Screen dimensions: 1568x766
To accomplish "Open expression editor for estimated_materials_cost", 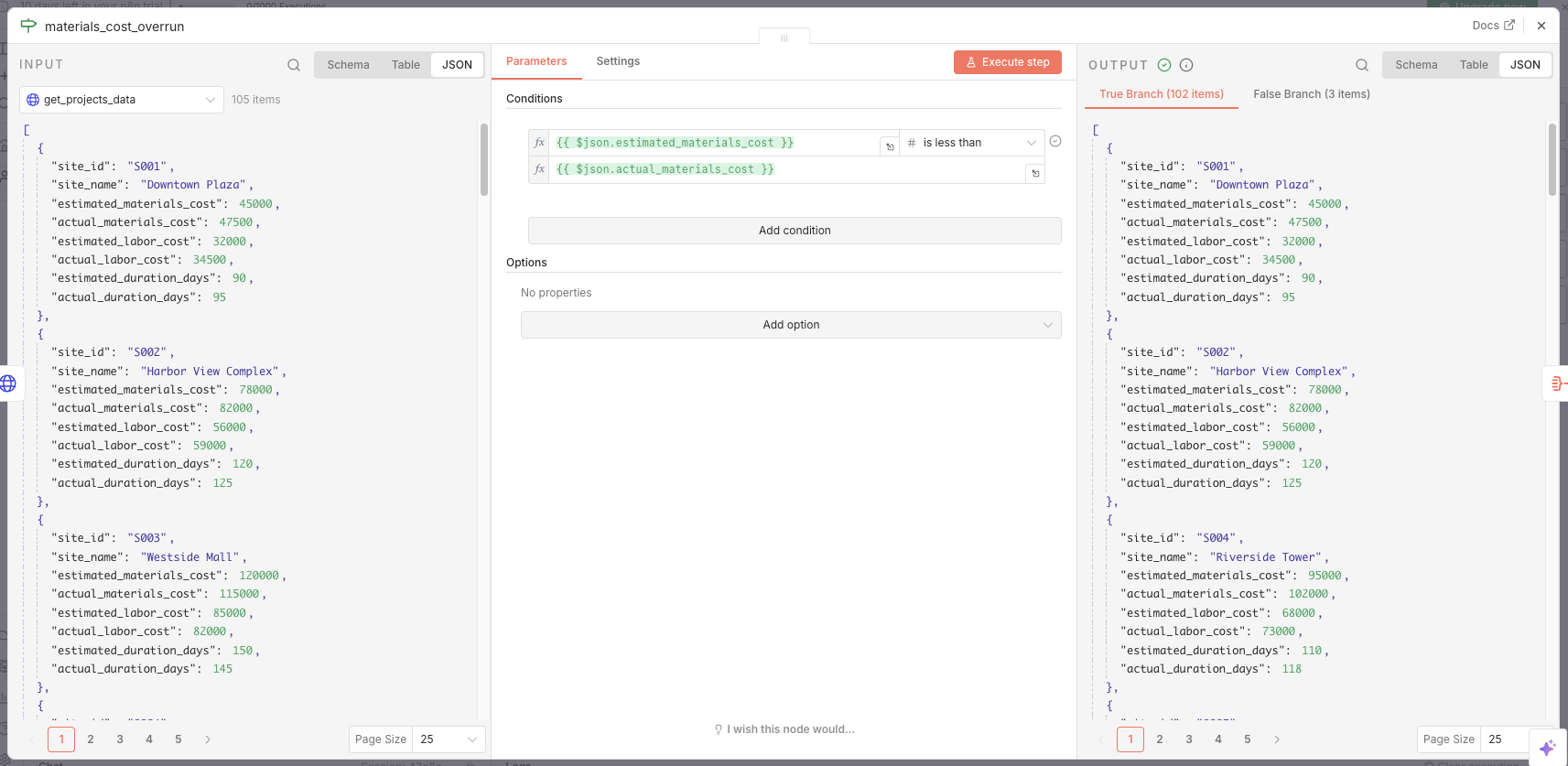I will [890, 146].
